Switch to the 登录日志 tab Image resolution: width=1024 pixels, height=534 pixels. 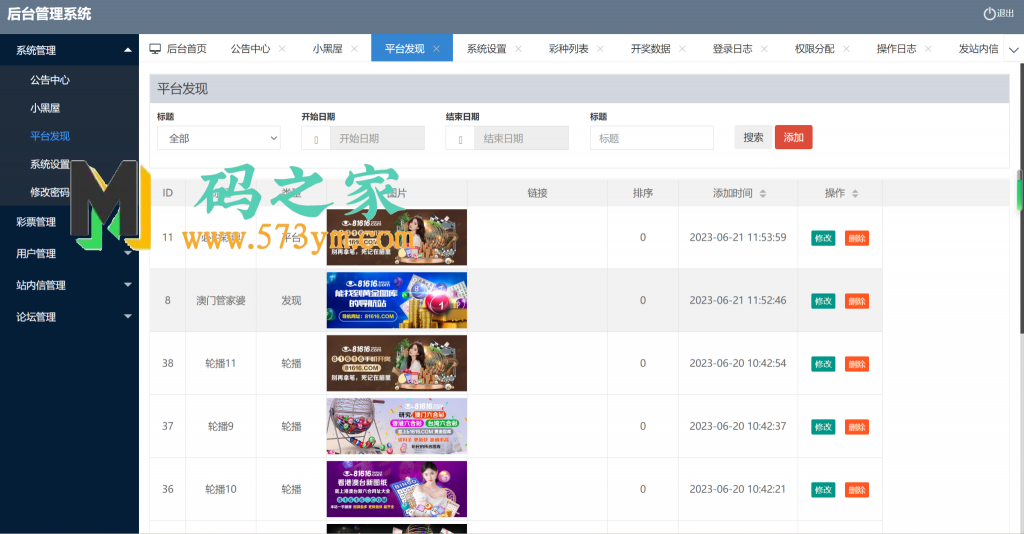732,49
